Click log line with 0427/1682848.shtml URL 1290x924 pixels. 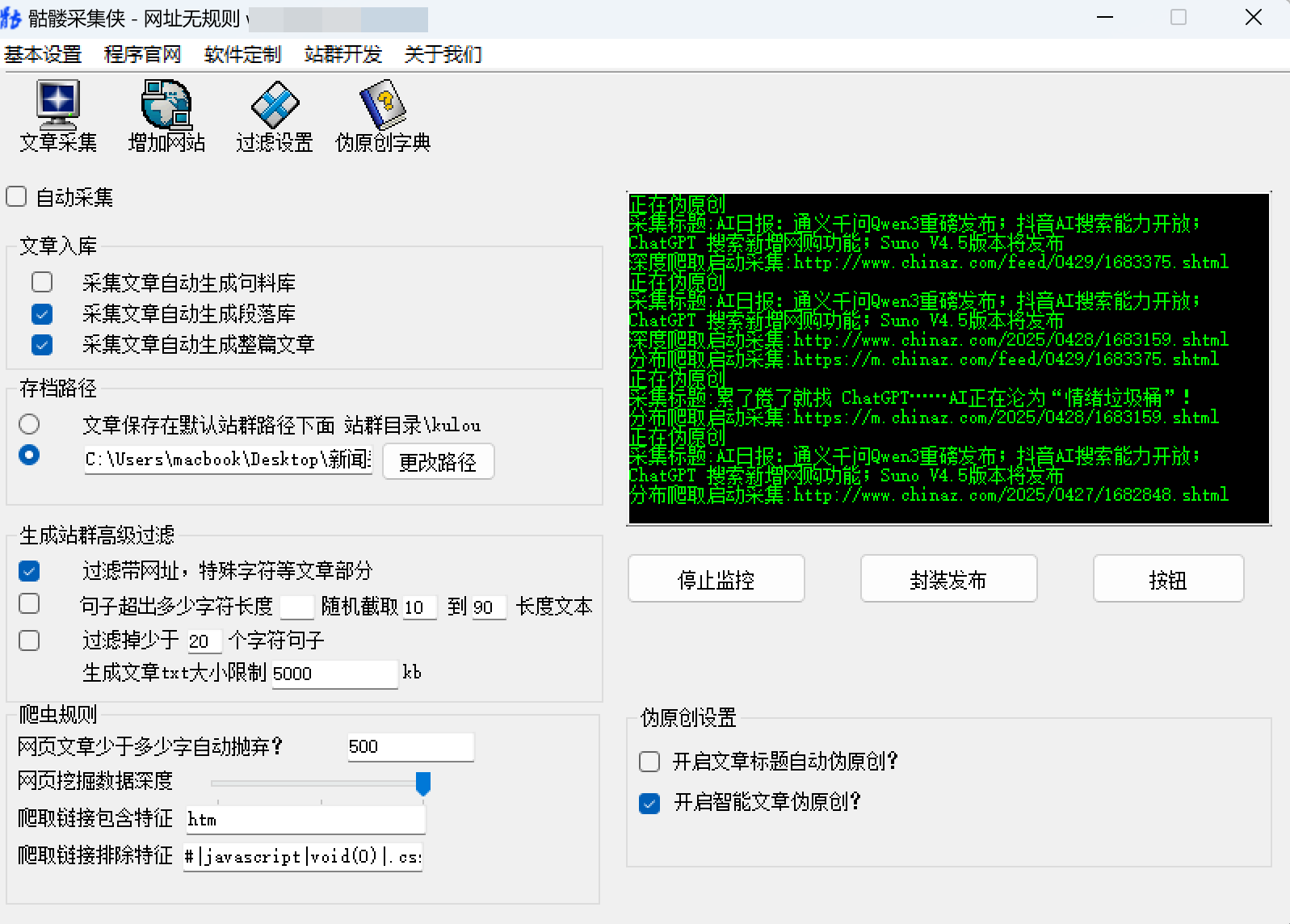coord(929,494)
